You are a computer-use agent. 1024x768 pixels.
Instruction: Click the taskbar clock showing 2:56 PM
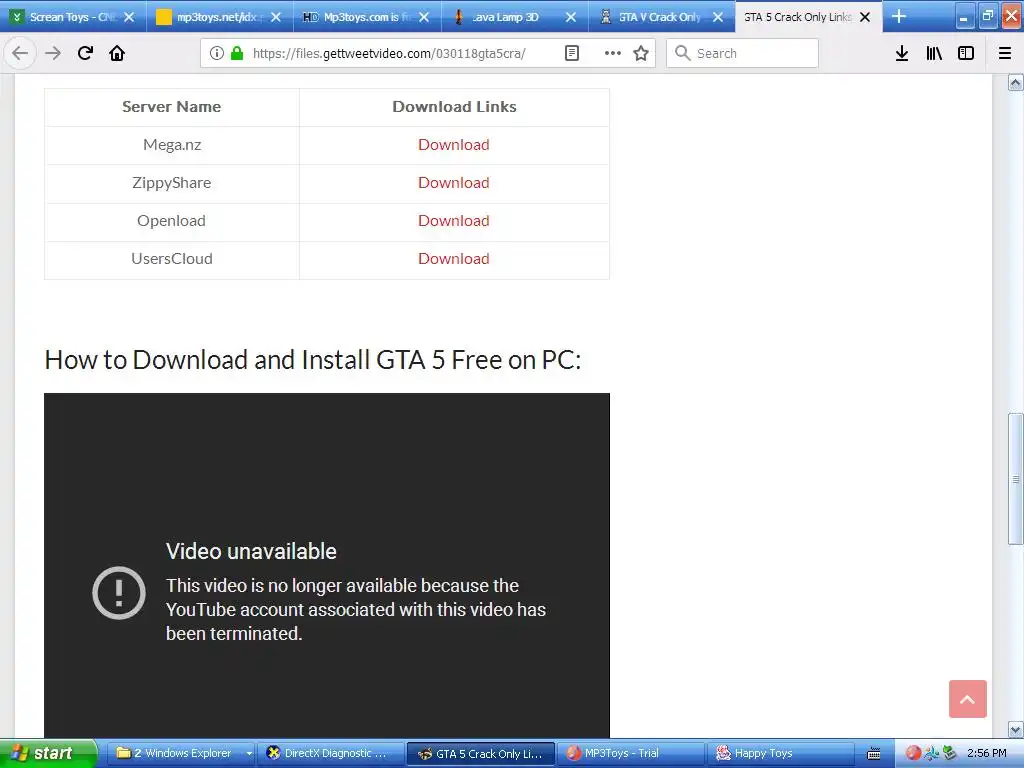click(x=987, y=753)
